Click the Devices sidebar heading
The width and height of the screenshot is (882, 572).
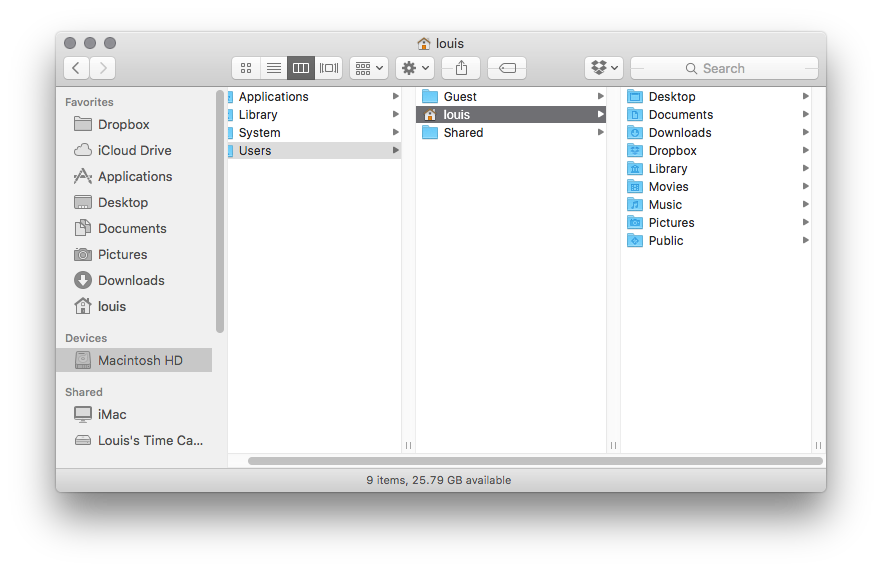pyautogui.click(x=86, y=338)
